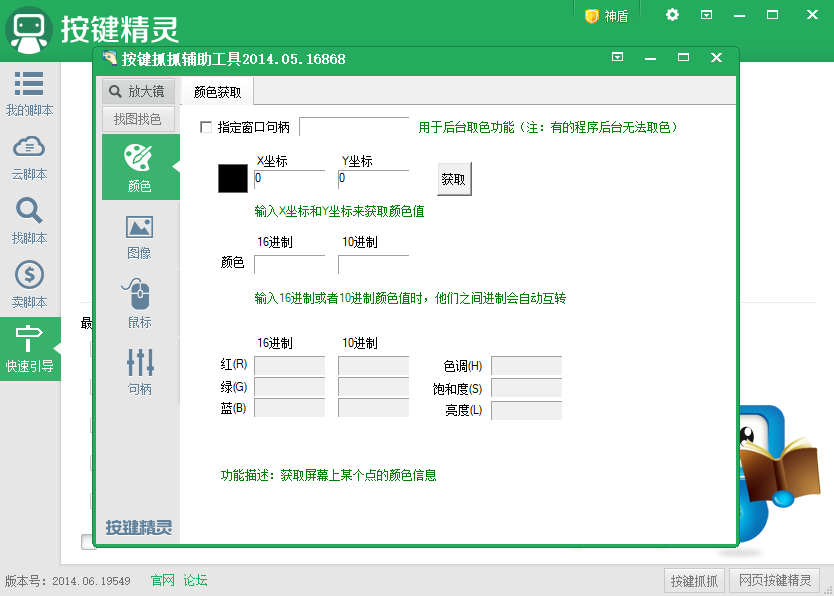
Task: Select the 放大镜 magnifier tool
Action: coord(138,91)
